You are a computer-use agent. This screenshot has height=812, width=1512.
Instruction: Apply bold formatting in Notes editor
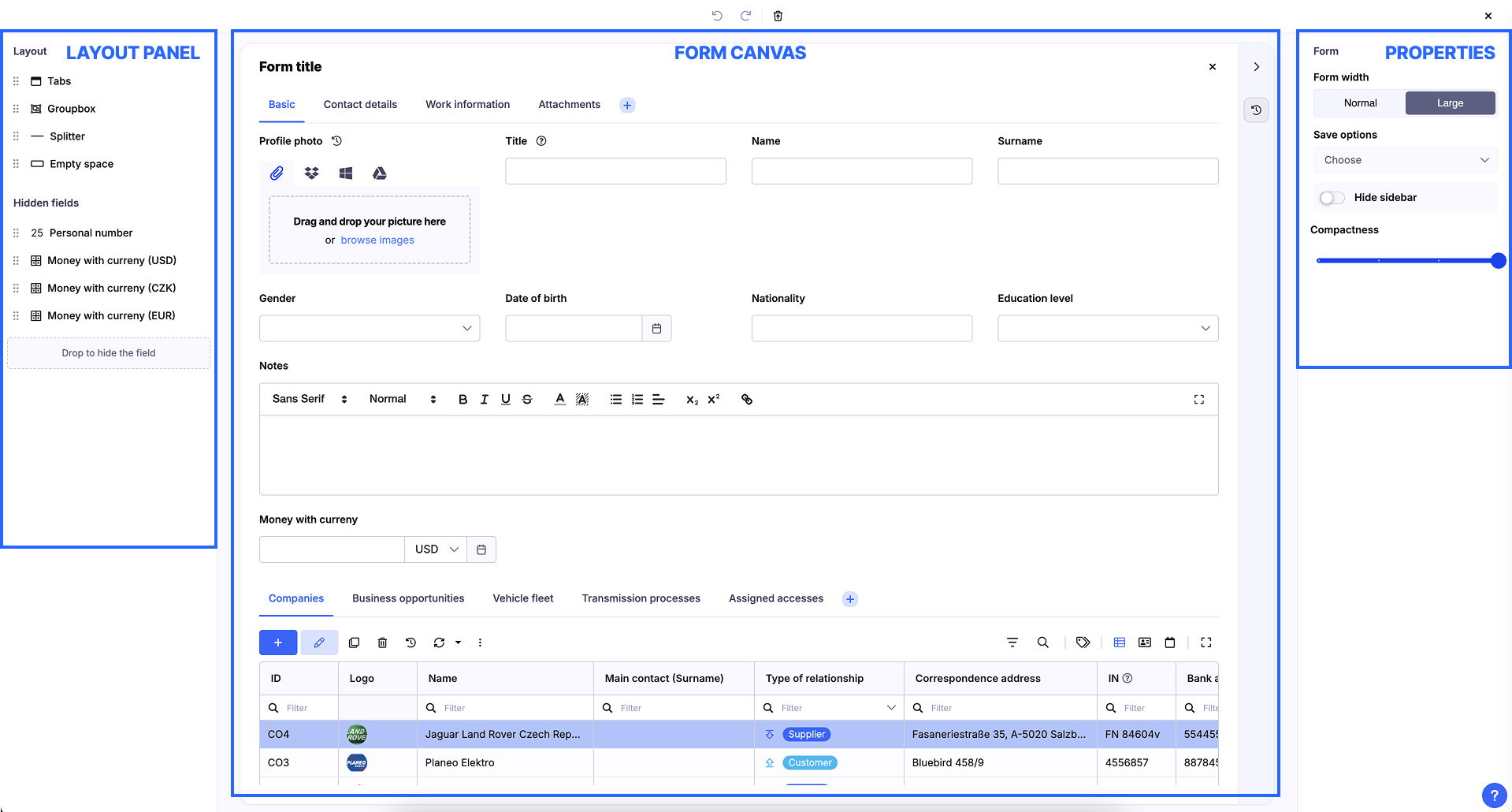pyautogui.click(x=463, y=400)
